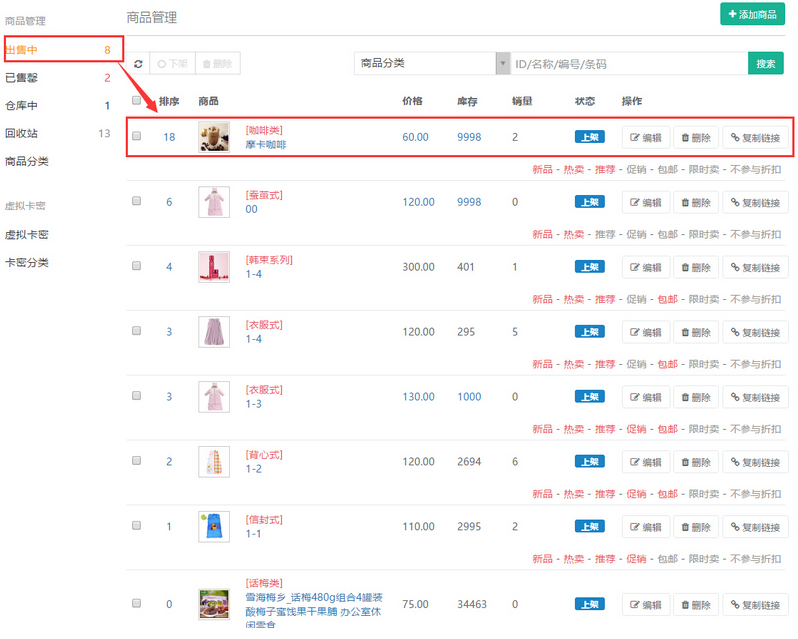
Task: Delete the 背心式 product row
Action: point(695,463)
